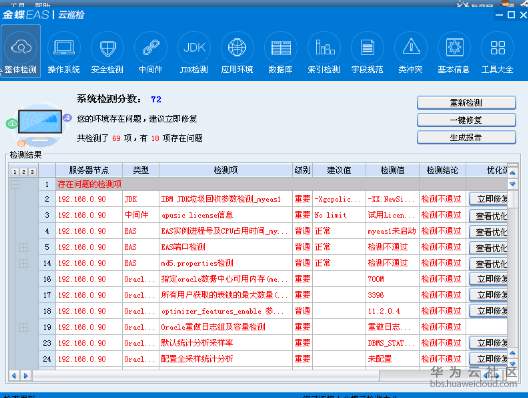Screen dimensions: 528x398
Task: Expand the outline group beside row 19
Action: pos(23,327)
